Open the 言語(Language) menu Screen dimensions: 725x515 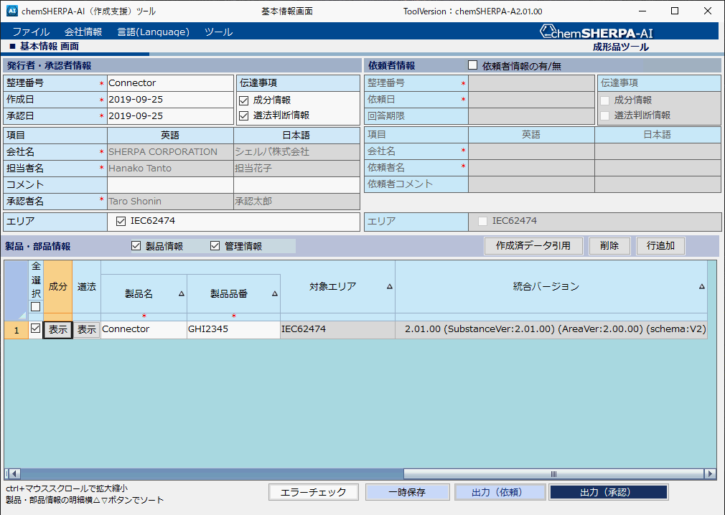point(152,32)
